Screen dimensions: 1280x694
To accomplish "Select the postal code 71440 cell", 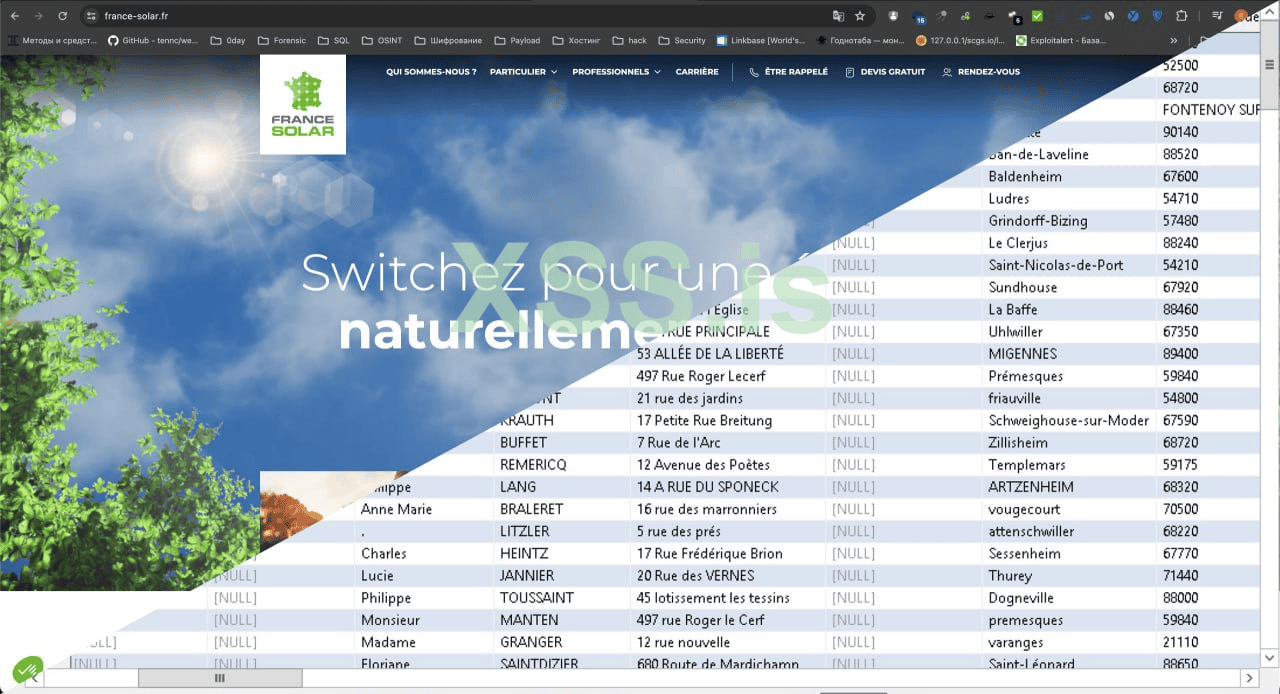I will 1207,576.
